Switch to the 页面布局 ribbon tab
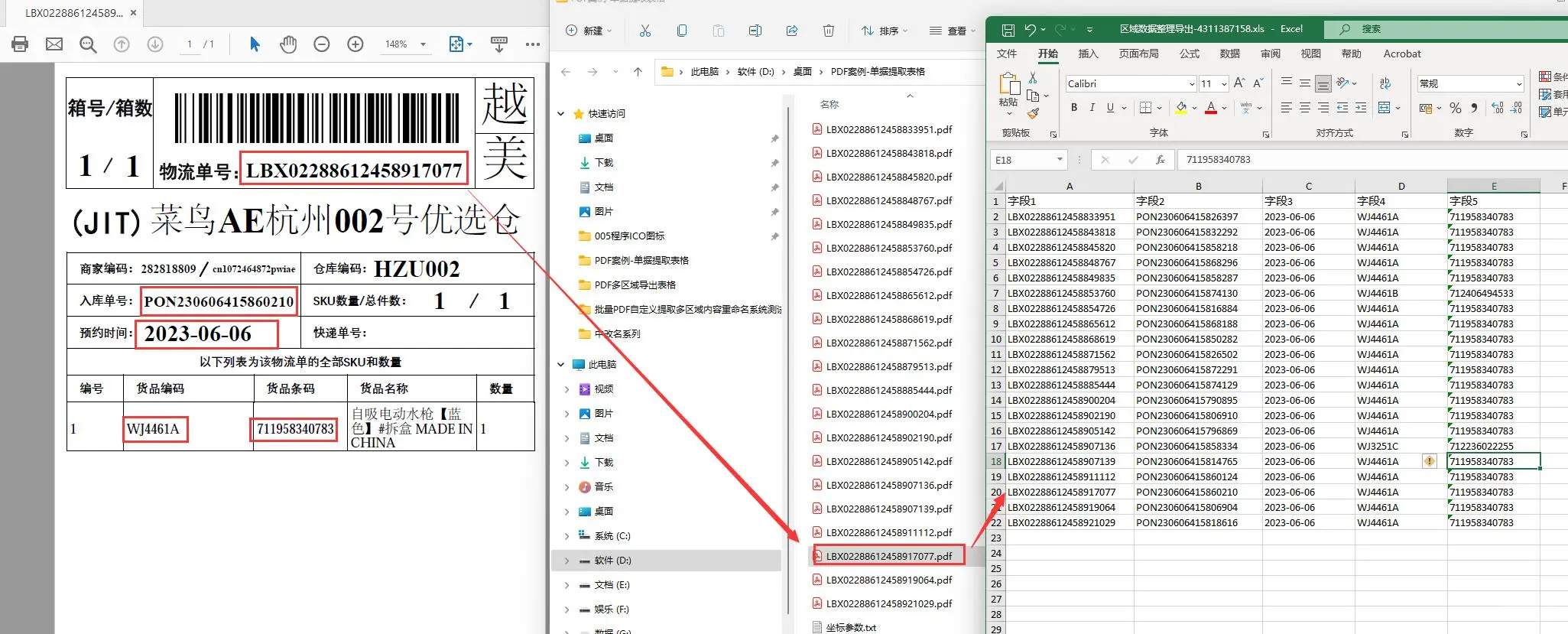This screenshot has height=634, width=1568. tap(1138, 54)
